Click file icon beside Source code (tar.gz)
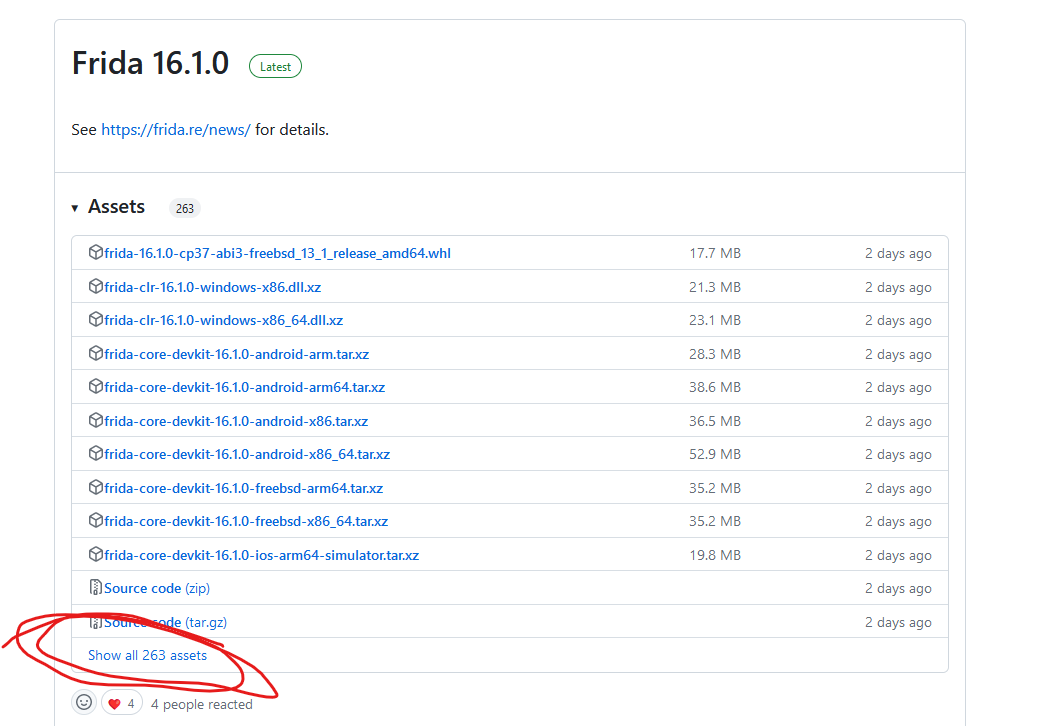This screenshot has height=726, width=1057. tap(96, 622)
